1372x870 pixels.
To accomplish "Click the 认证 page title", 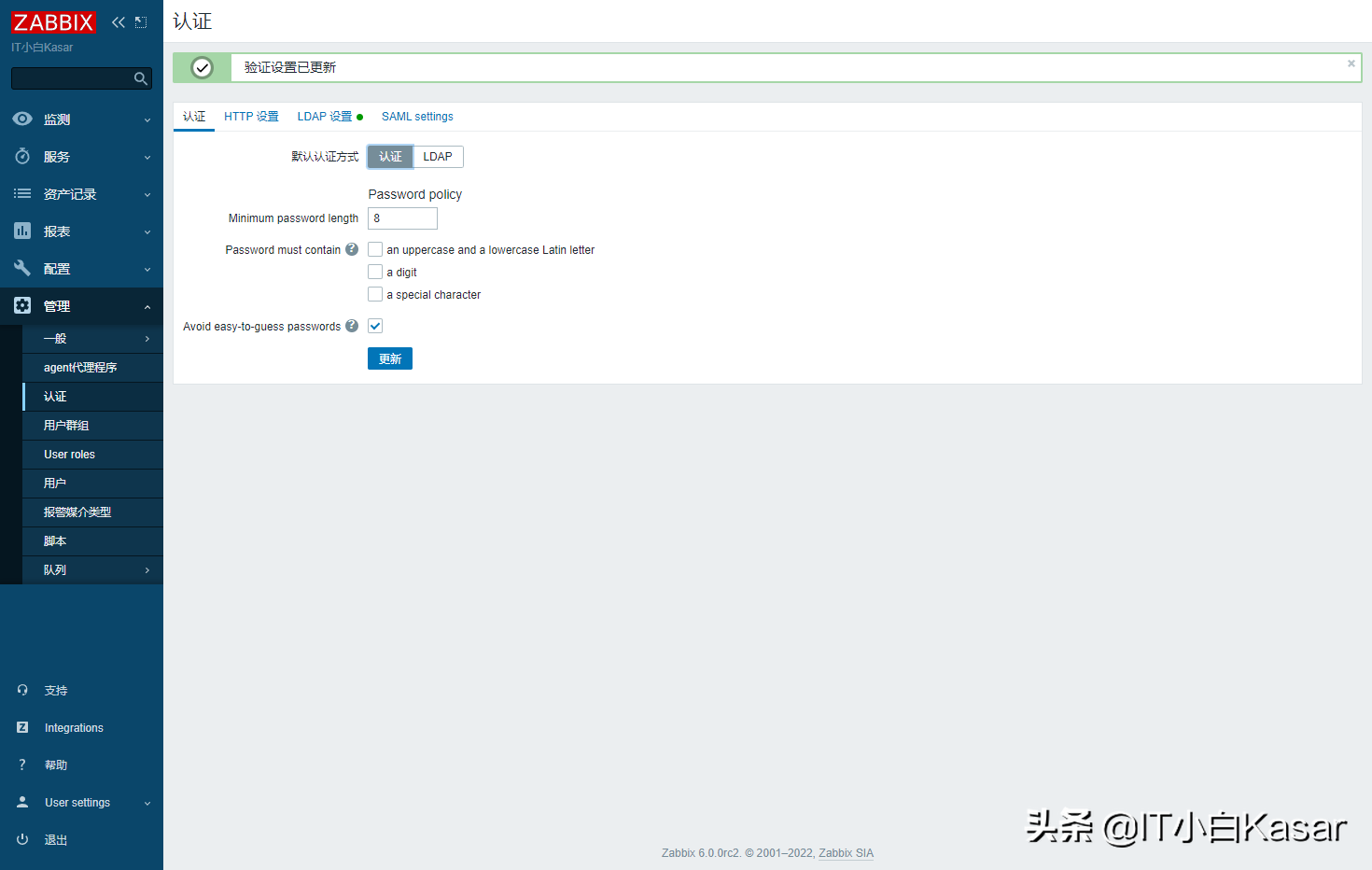I will [192, 21].
